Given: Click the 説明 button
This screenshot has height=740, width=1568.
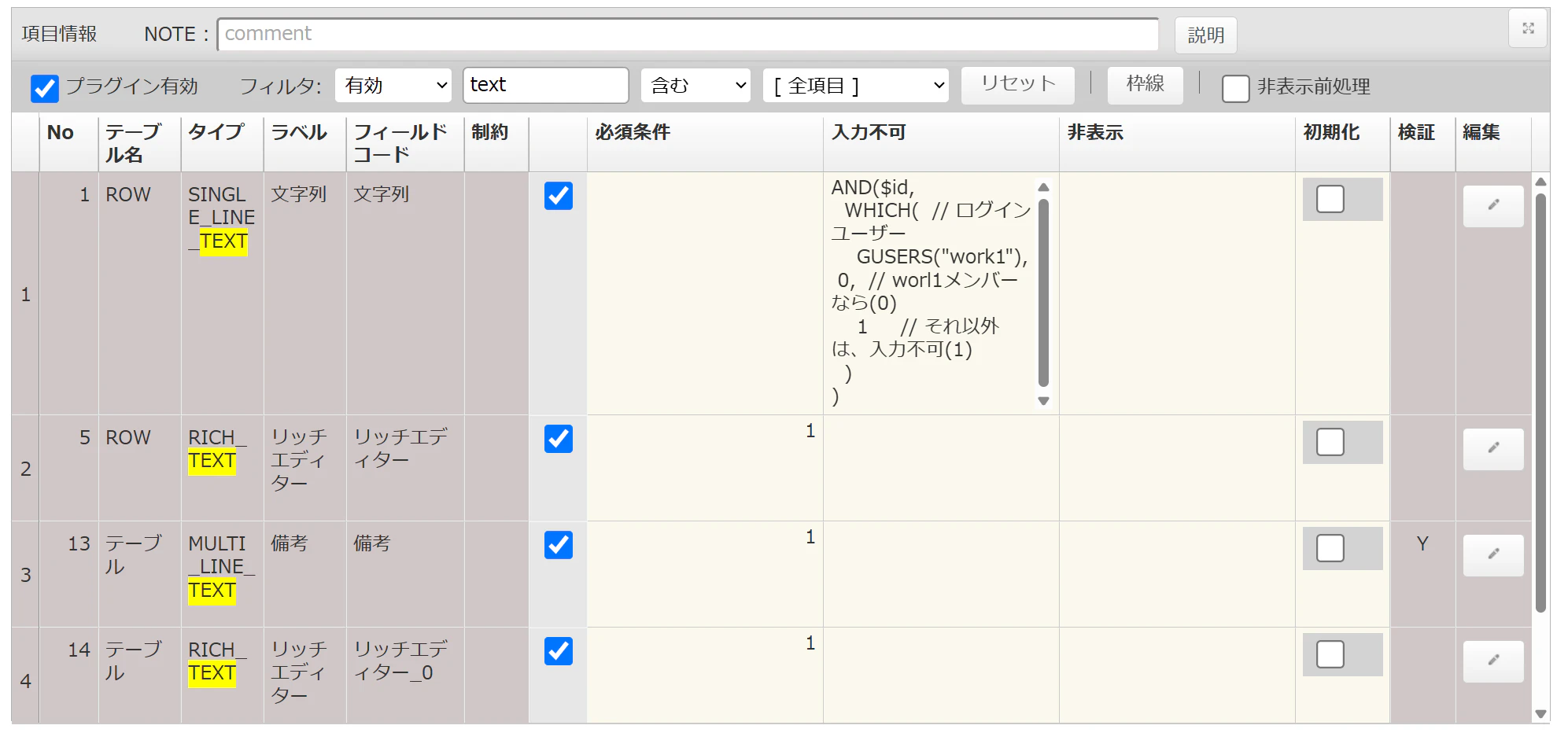Looking at the screenshot, I should point(1205,35).
